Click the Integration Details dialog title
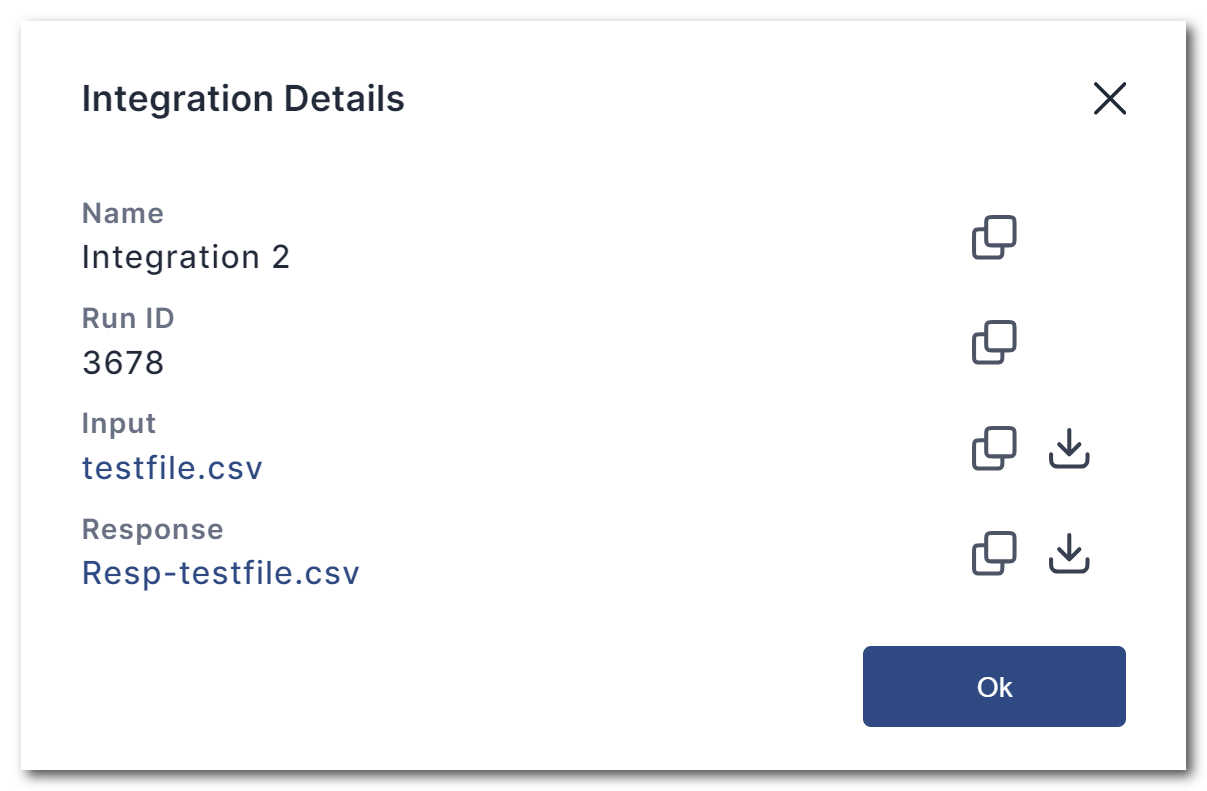The height and width of the screenshot is (791, 1207). pos(243,99)
